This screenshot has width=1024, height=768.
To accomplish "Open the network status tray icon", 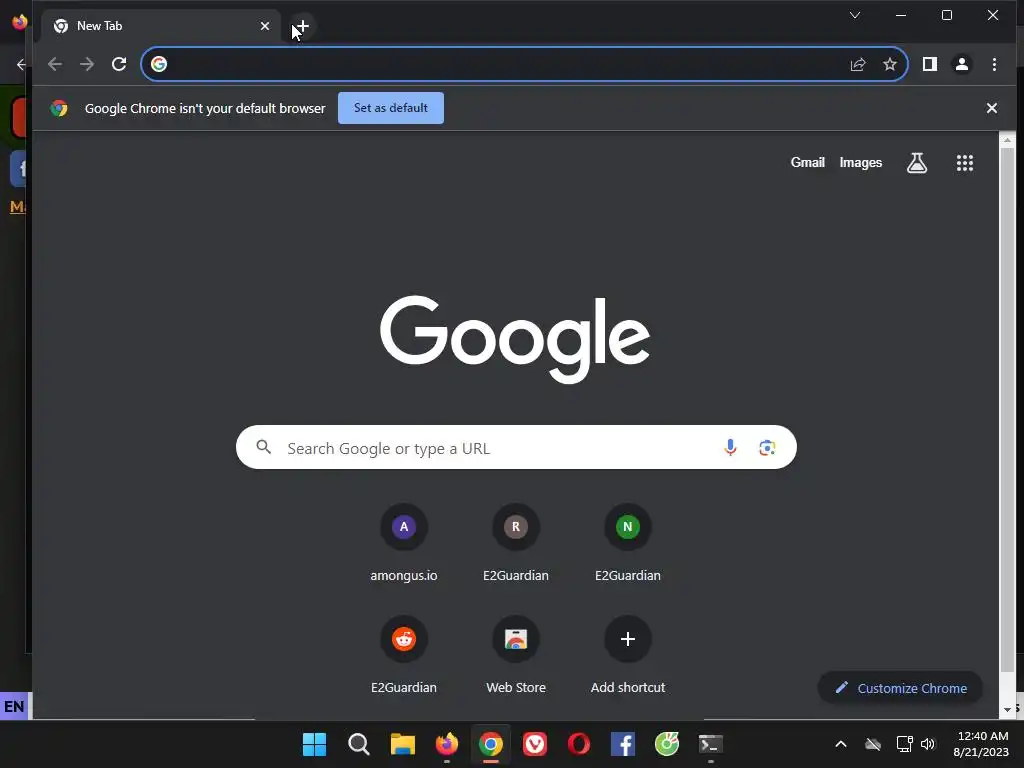I will coord(904,744).
